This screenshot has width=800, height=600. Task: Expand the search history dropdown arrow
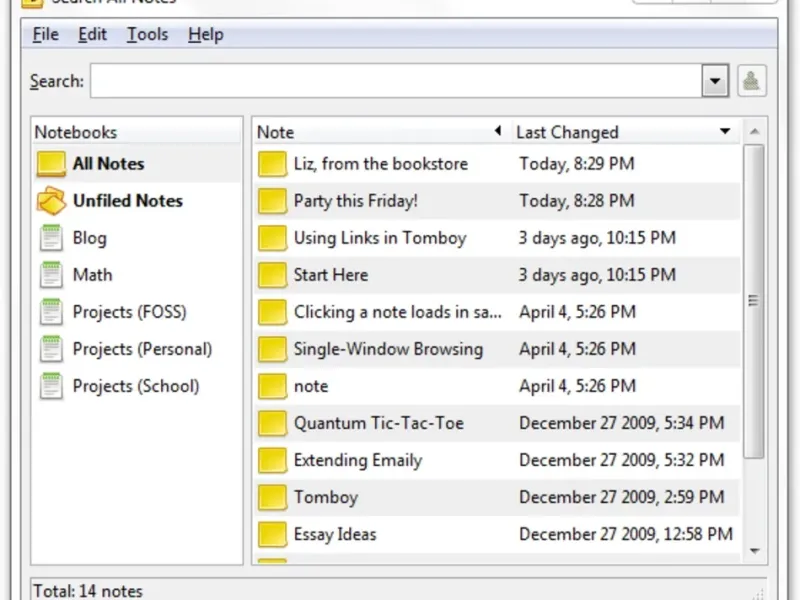point(715,81)
